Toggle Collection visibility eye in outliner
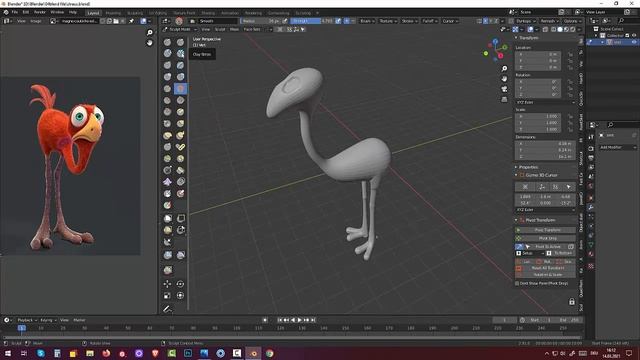Image resolution: width=640 pixels, height=360 pixels. tap(634, 36)
